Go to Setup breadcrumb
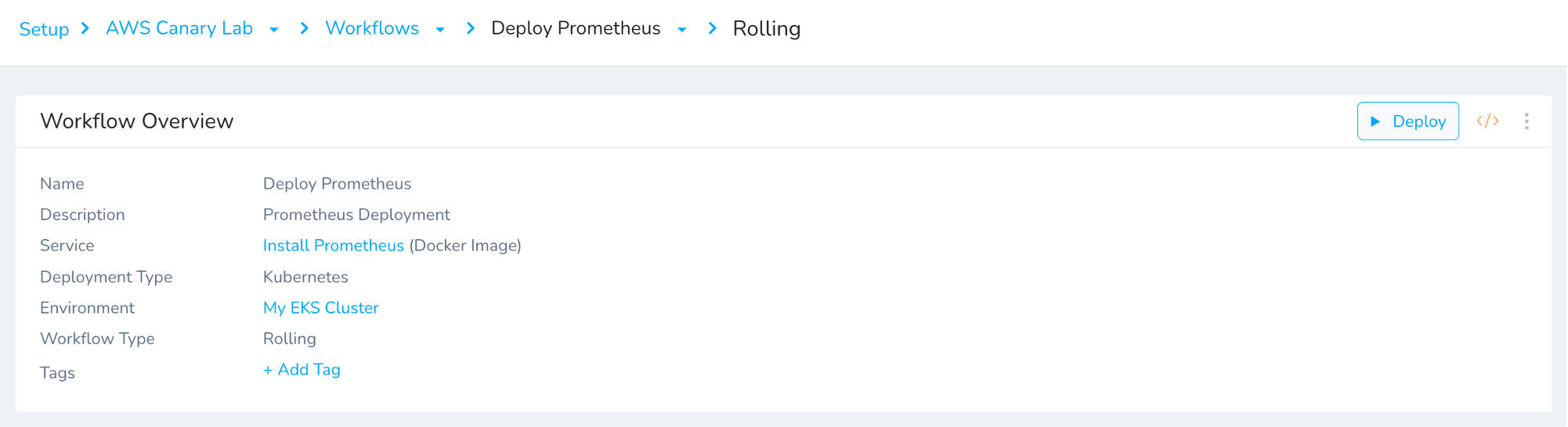The width and height of the screenshot is (1568, 427). [x=44, y=29]
